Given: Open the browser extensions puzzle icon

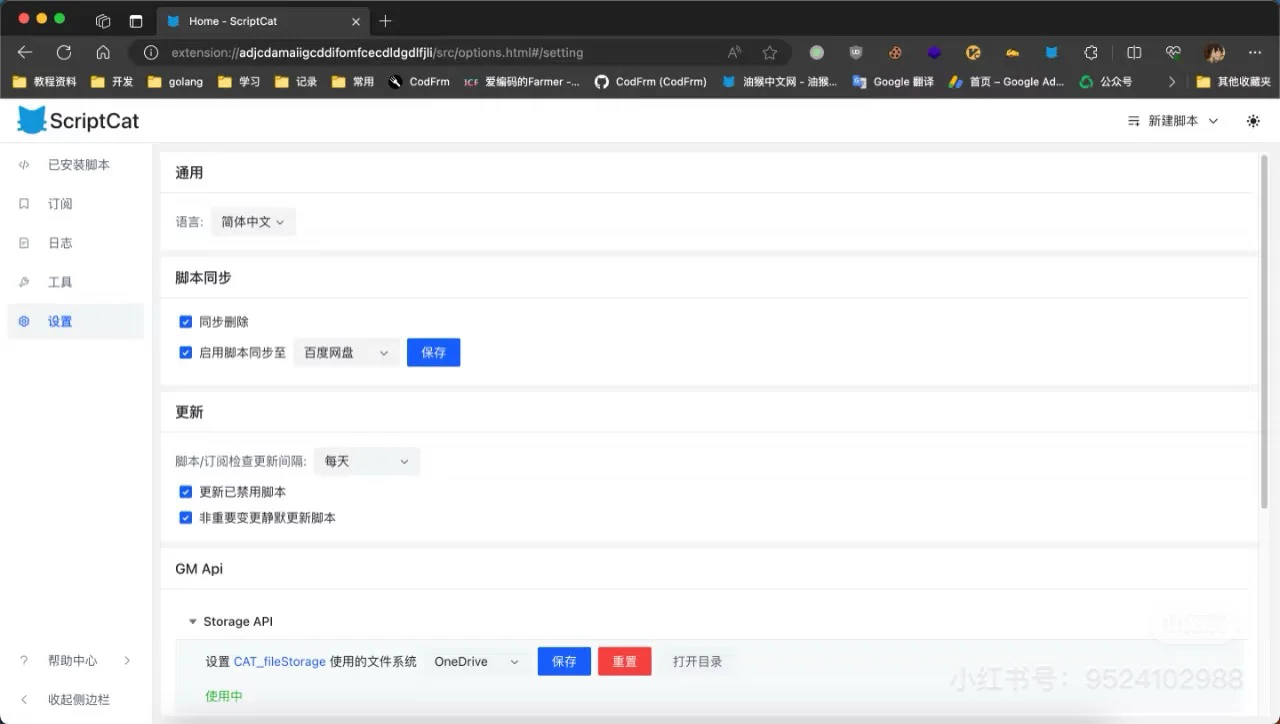Looking at the screenshot, I should point(1091,52).
